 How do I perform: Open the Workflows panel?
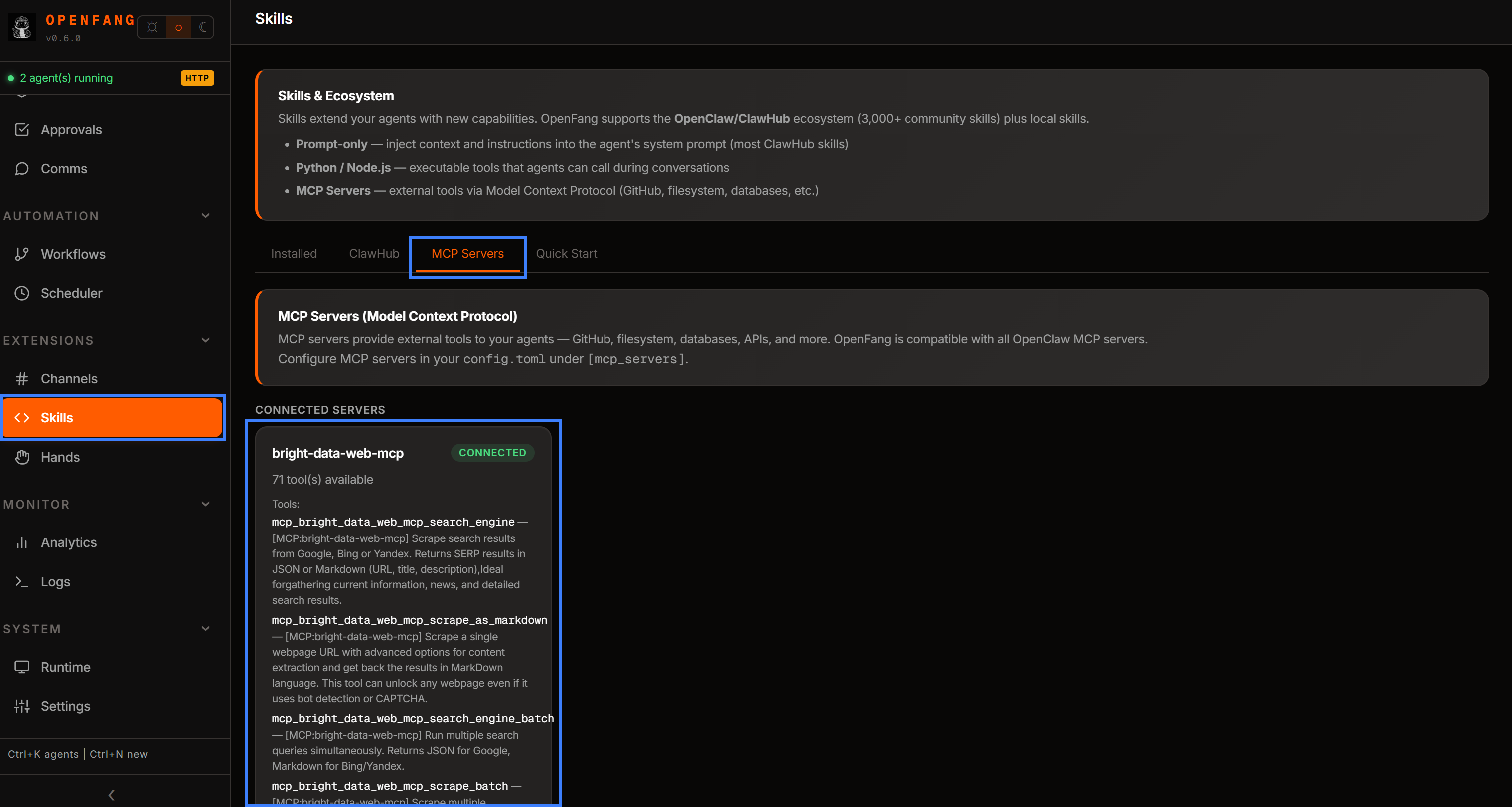pyautogui.click(x=72, y=254)
